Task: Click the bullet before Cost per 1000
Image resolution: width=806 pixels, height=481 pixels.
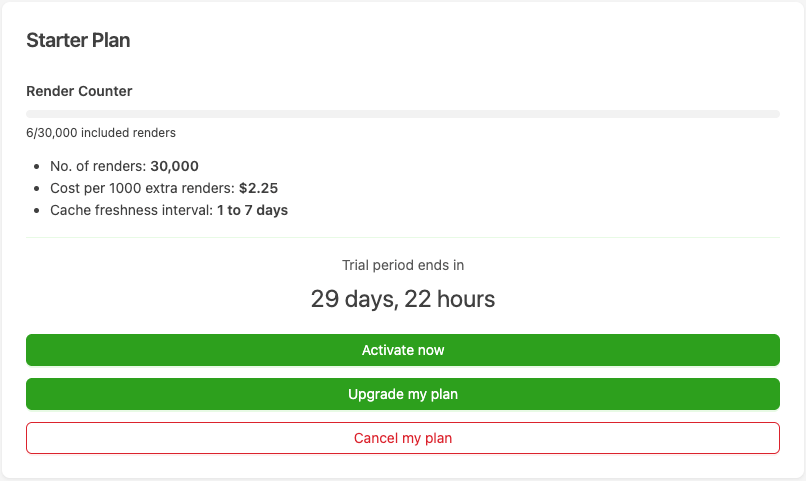Action: (36, 189)
